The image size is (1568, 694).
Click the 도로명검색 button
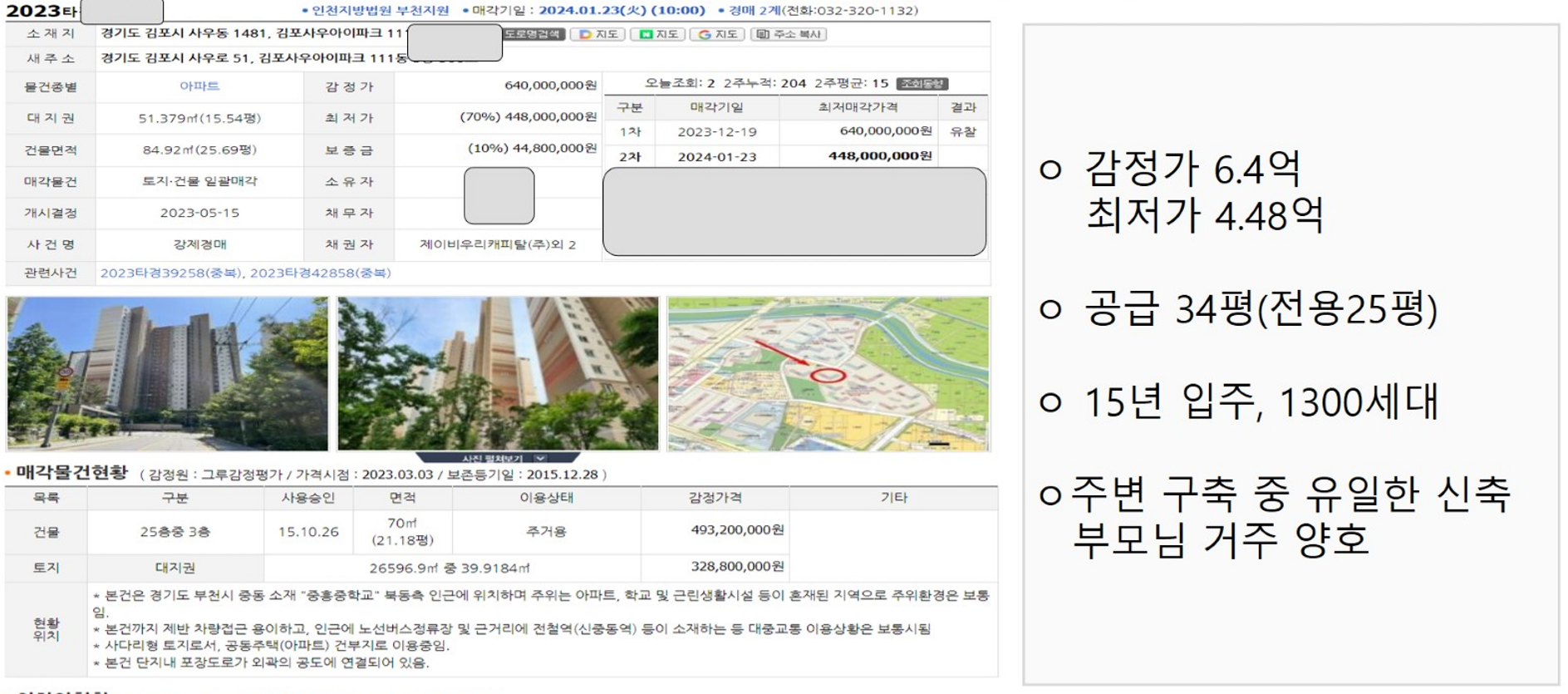click(533, 34)
